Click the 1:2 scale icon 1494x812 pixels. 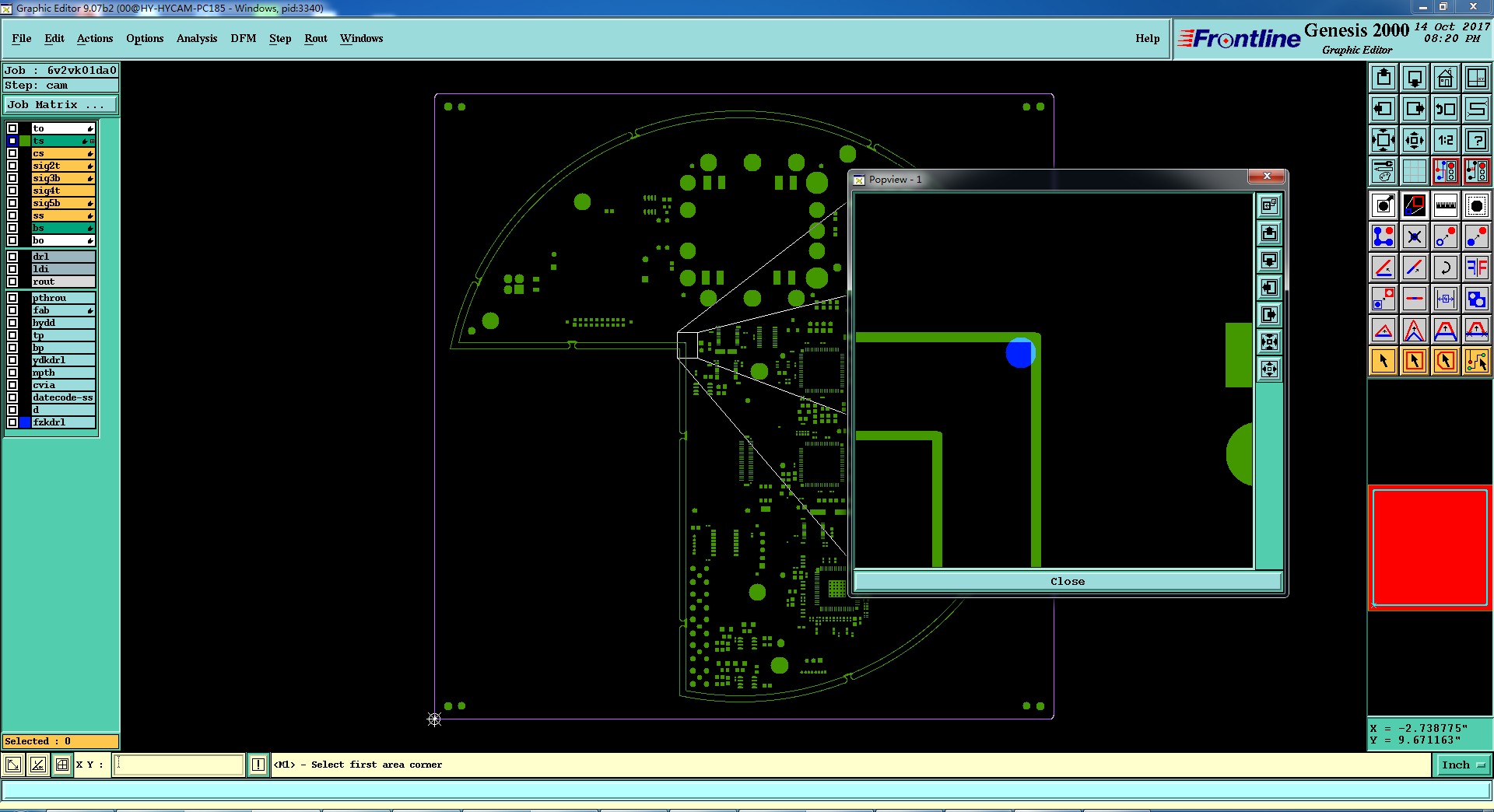[1446, 140]
